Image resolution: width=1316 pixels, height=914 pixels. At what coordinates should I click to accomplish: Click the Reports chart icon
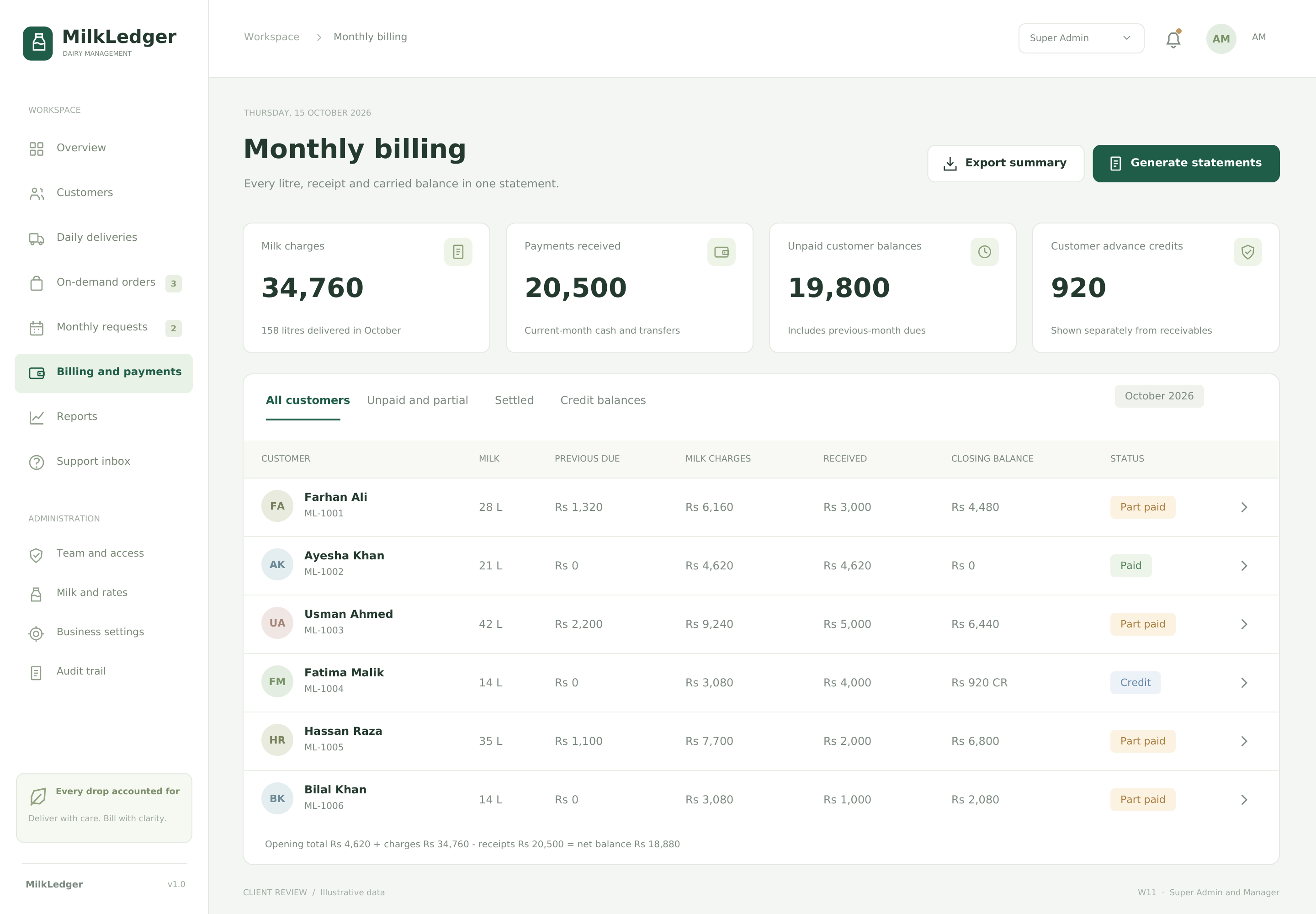coord(36,418)
